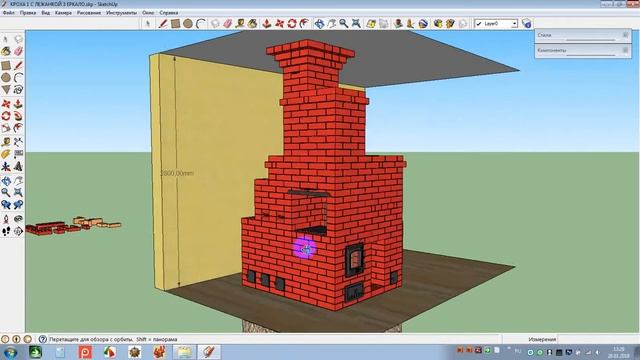Select the Circle tool in top toolbar
Viewport: 640px width, 360px height.
point(188,24)
